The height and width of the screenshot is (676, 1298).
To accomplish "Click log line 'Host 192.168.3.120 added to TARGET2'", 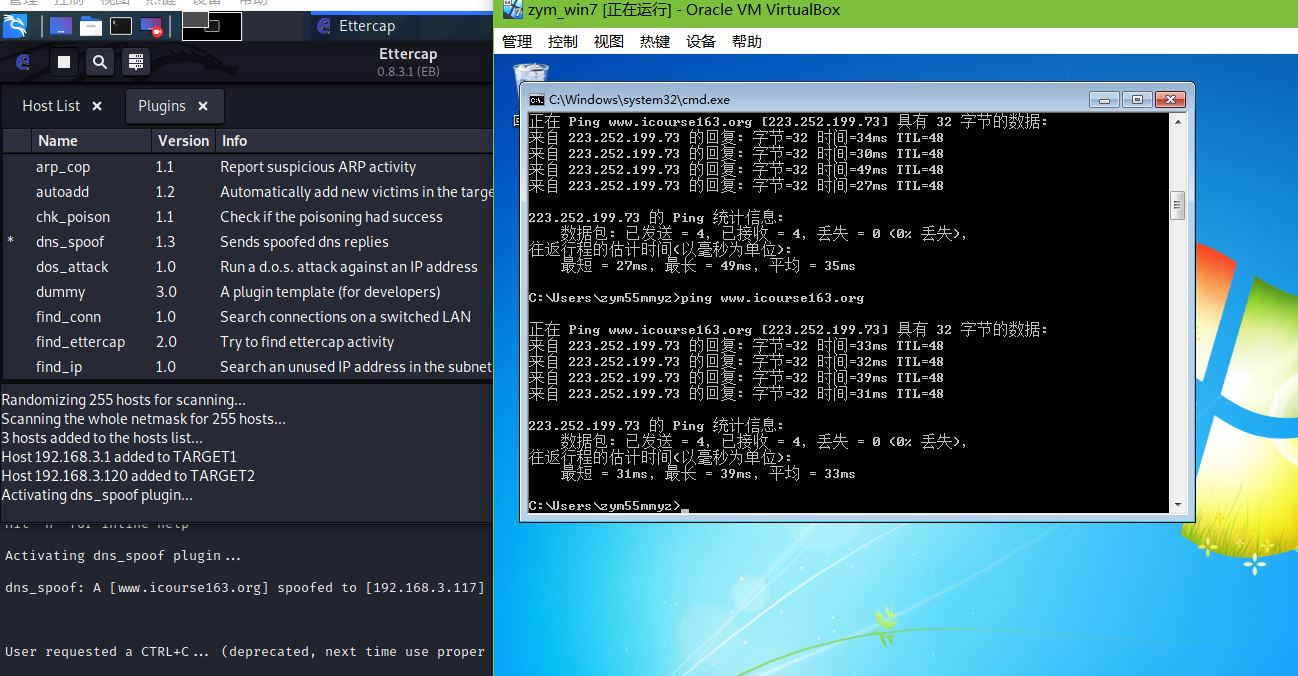I will pyautogui.click(x=128, y=476).
